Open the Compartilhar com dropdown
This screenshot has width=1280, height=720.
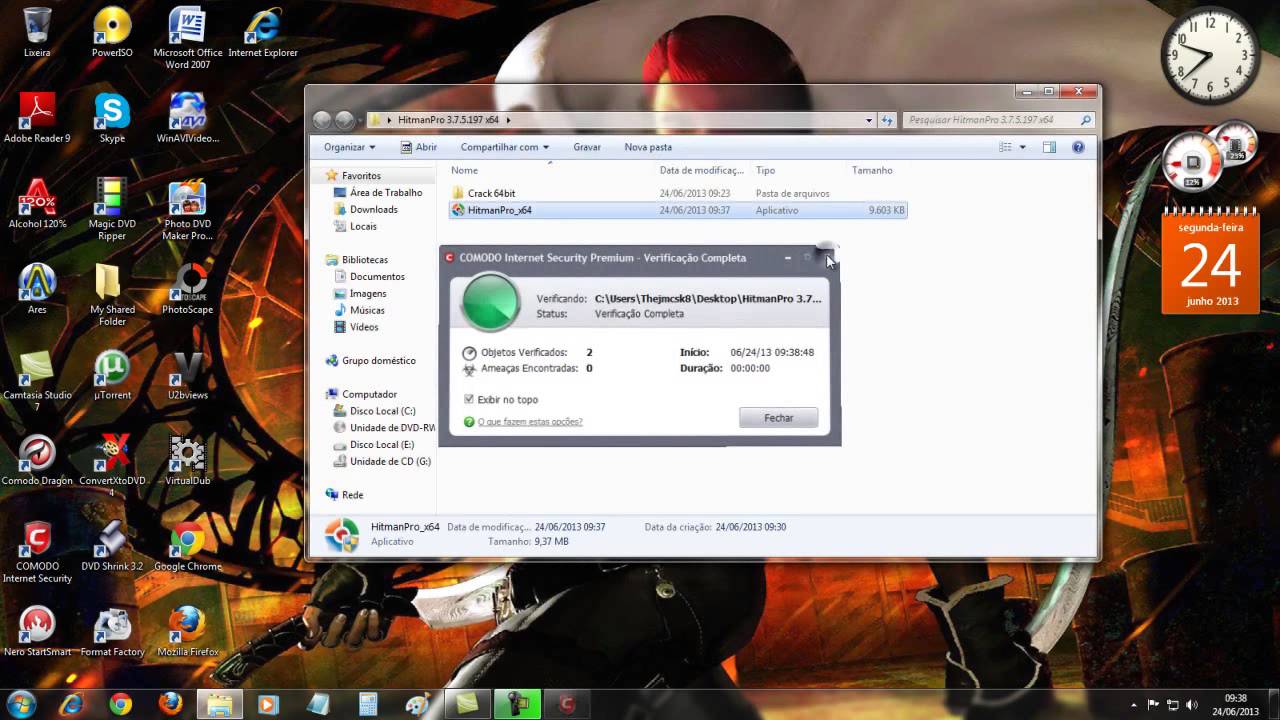click(505, 147)
